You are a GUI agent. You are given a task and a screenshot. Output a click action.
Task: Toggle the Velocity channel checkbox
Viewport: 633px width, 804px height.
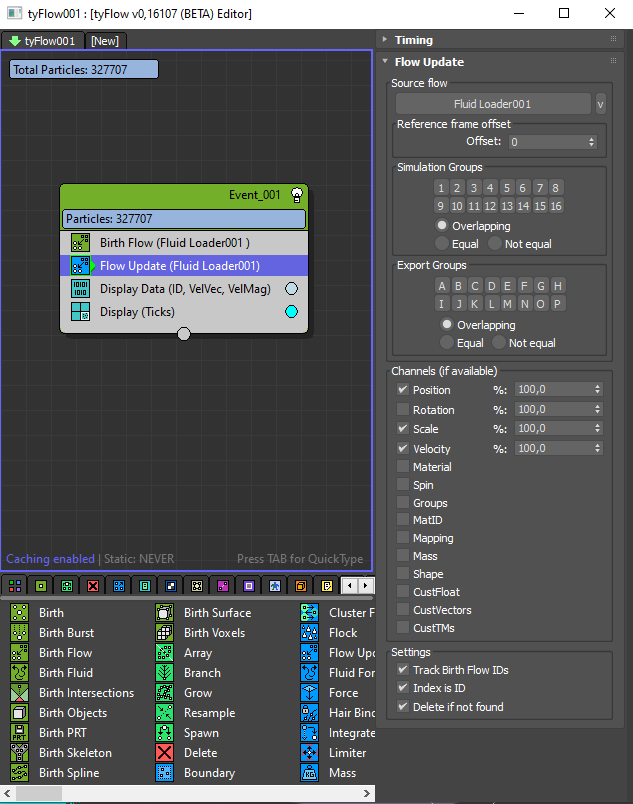click(x=403, y=448)
